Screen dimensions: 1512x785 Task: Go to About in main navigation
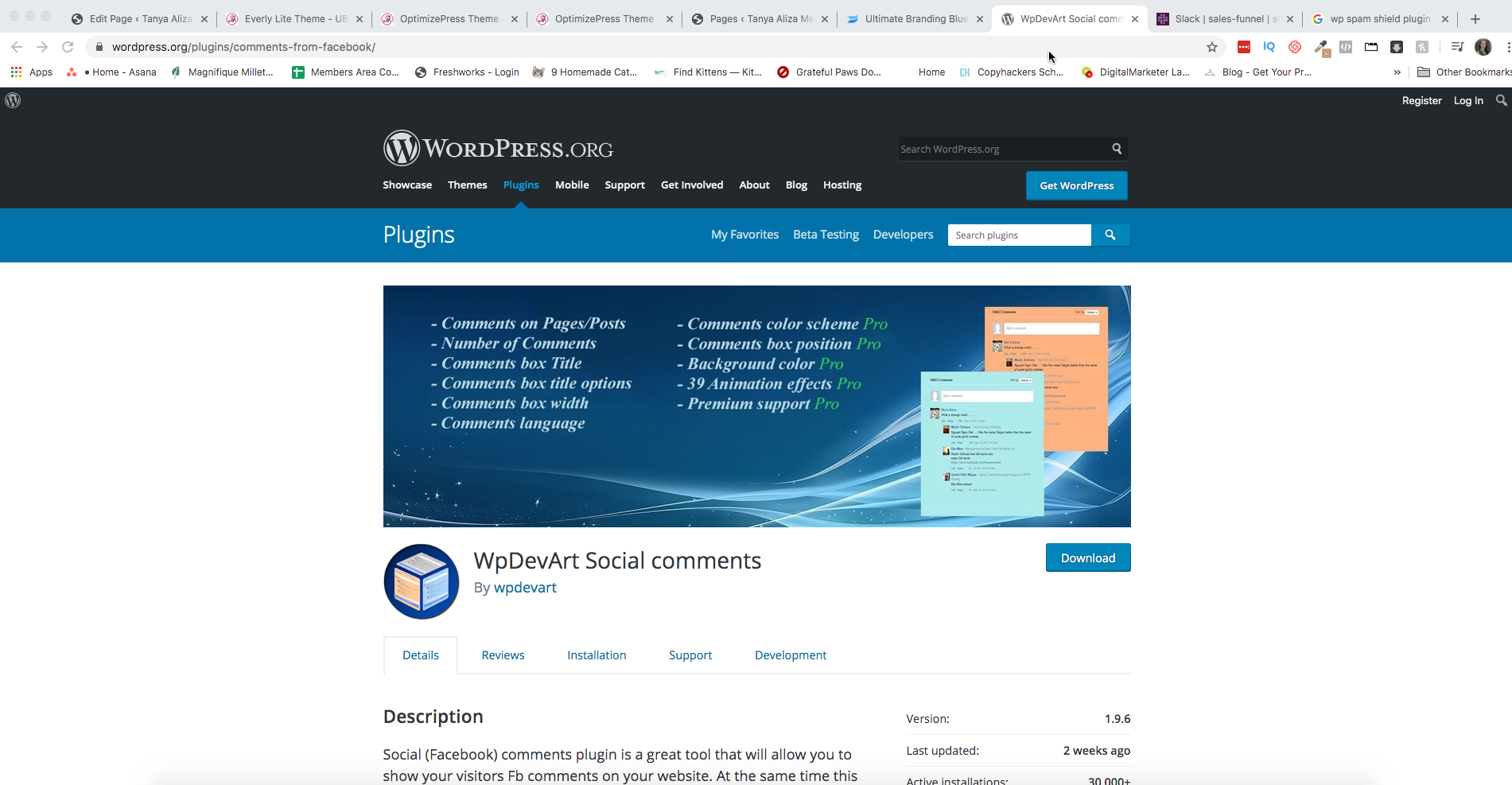tap(755, 185)
